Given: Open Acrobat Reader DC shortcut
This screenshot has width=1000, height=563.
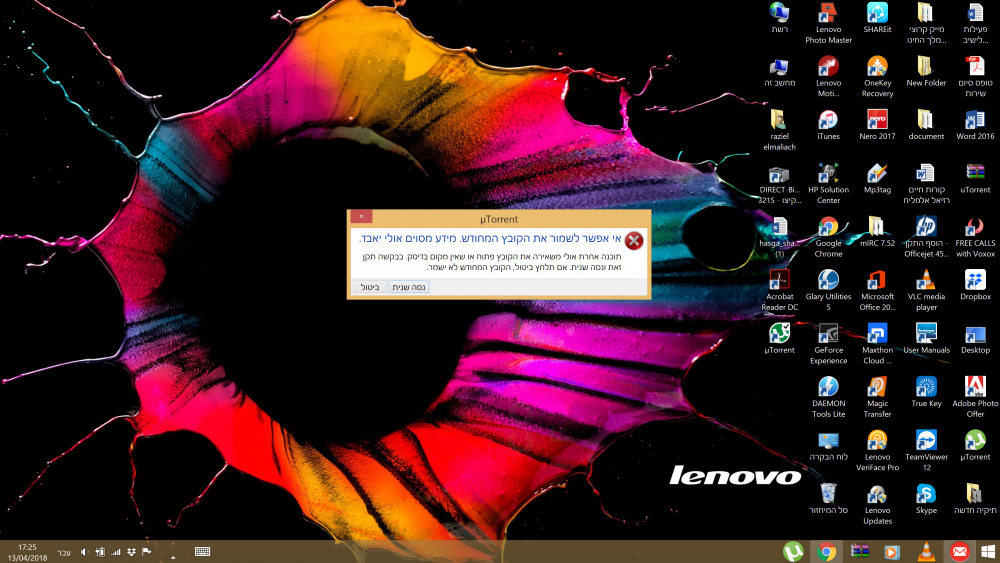Looking at the screenshot, I should pyautogui.click(x=779, y=290).
